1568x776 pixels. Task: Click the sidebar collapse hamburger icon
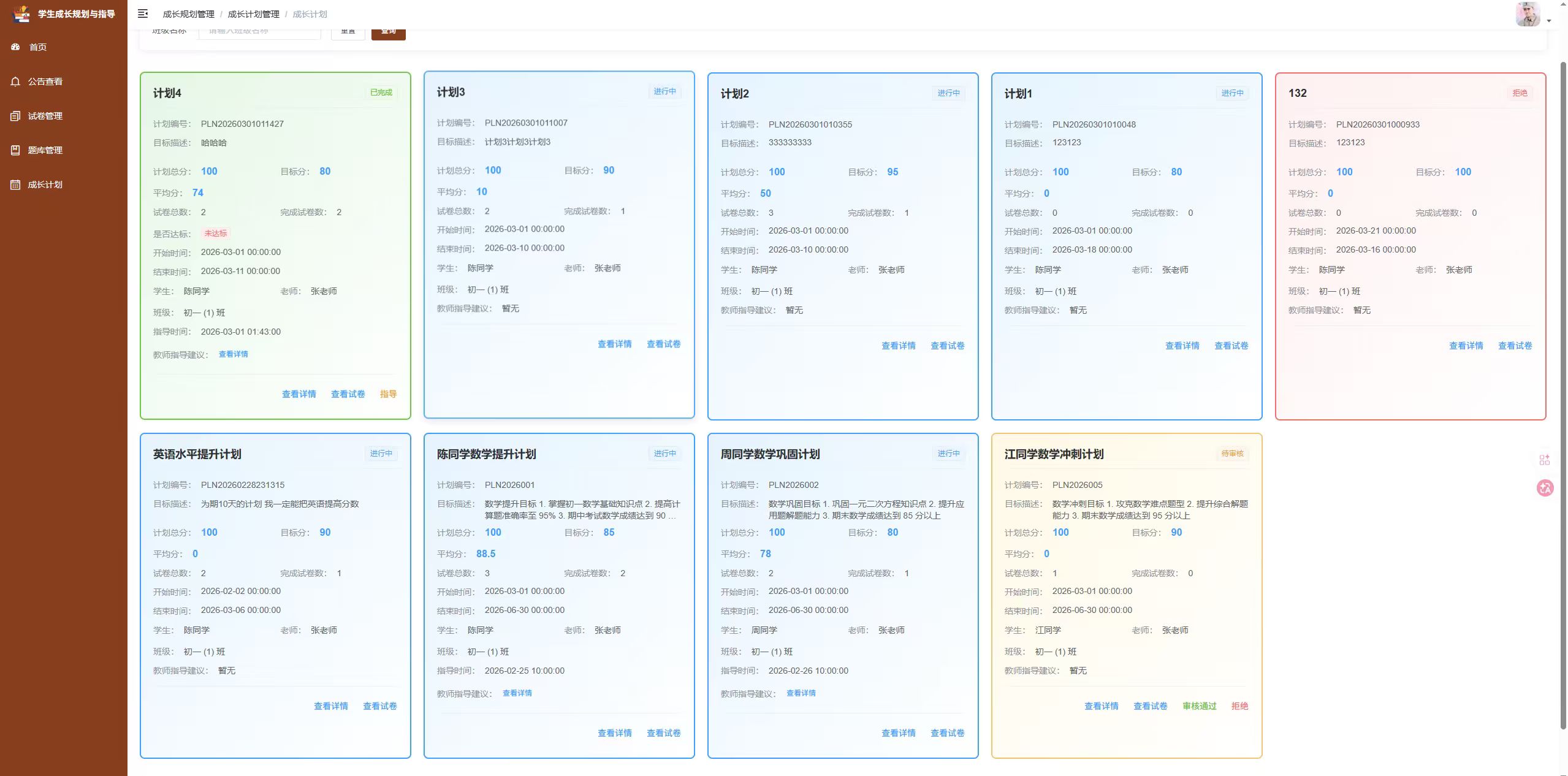click(x=143, y=13)
